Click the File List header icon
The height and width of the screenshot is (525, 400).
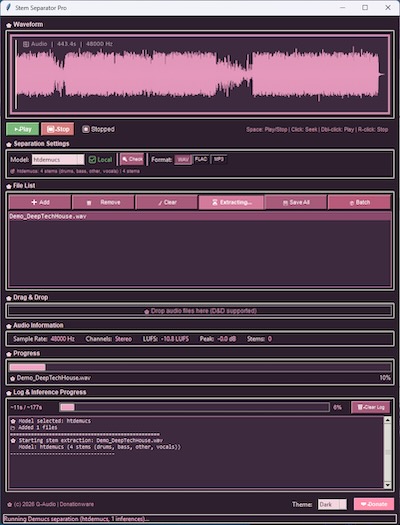(x=9, y=186)
